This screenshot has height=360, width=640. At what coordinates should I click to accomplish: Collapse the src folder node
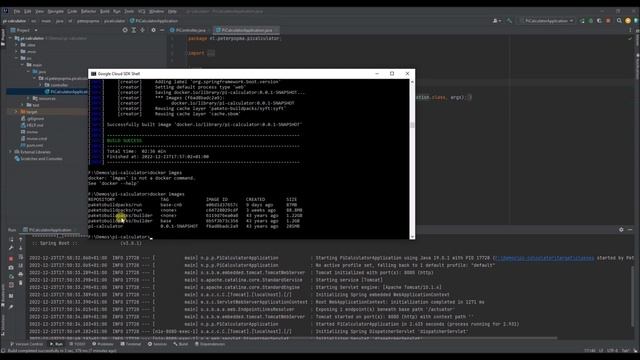[x=17, y=58]
